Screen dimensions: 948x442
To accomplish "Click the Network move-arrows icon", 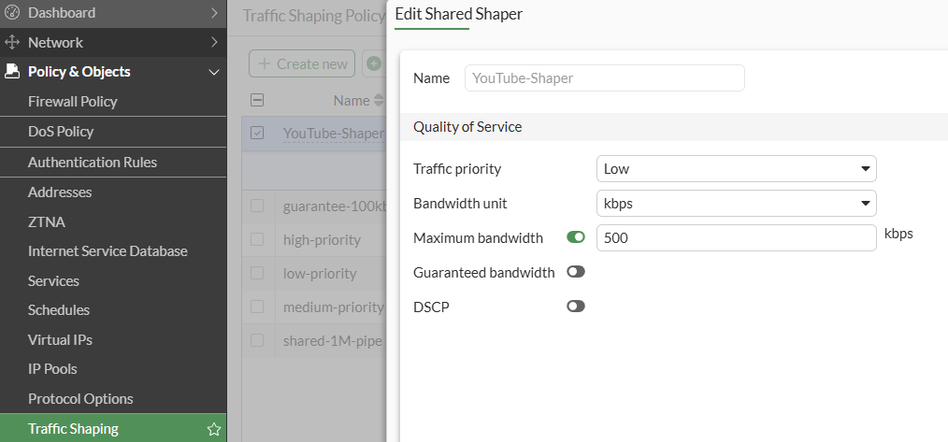I will (x=13, y=43).
